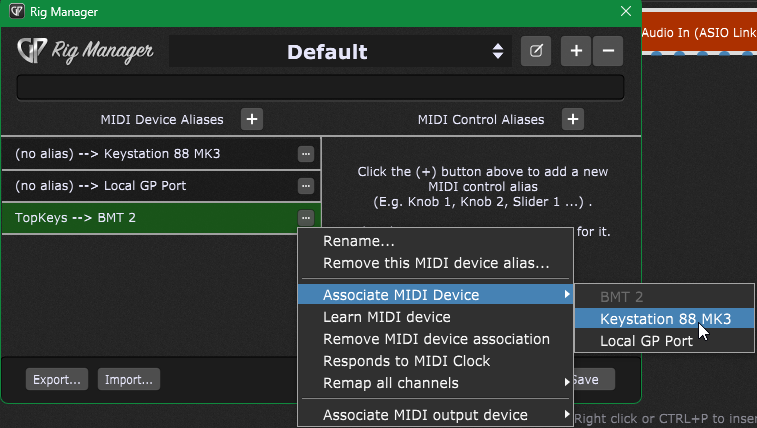The image size is (757, 428).
Task: Add a new MIDI Control Alias
Action: (572, 119)
